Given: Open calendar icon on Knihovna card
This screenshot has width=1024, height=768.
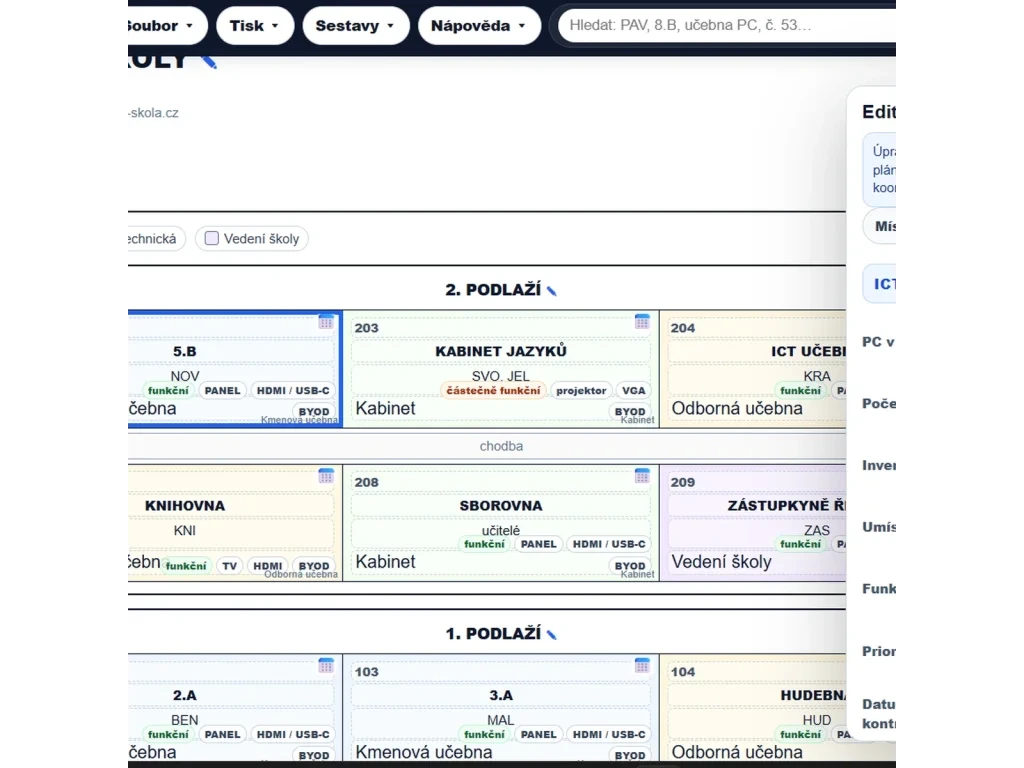Looking at the screenshot, I should click(x=326, y=475).
